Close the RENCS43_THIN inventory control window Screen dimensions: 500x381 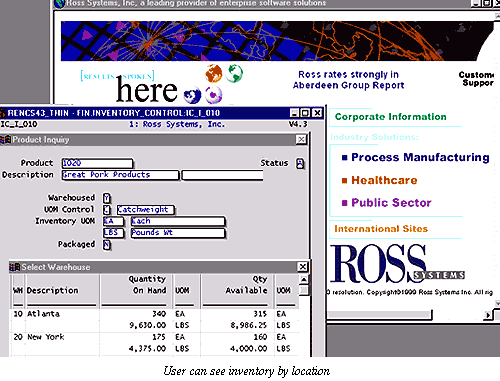pos(317,113)
